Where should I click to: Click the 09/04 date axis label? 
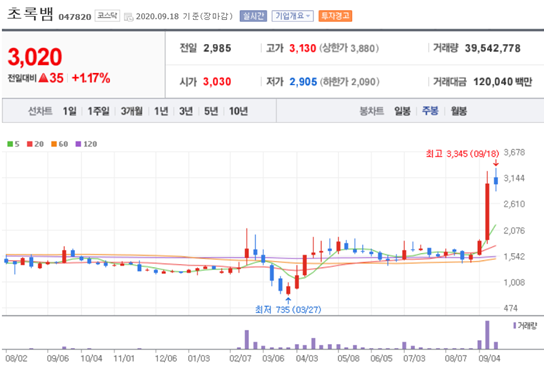pyautogui.click(x=489, y=358)
